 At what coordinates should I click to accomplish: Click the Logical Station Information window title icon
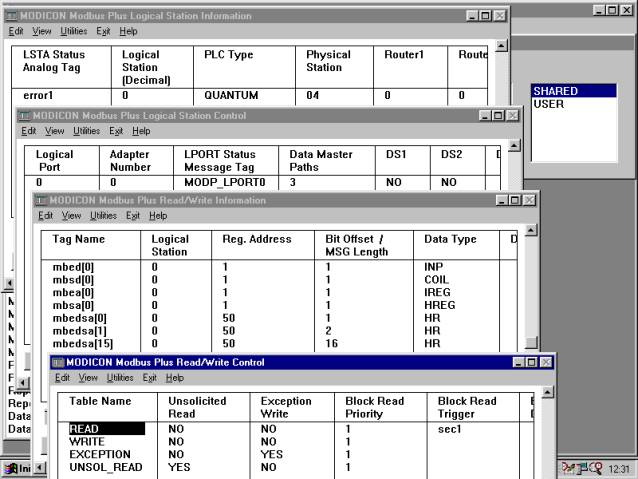(x=11, y=16)
